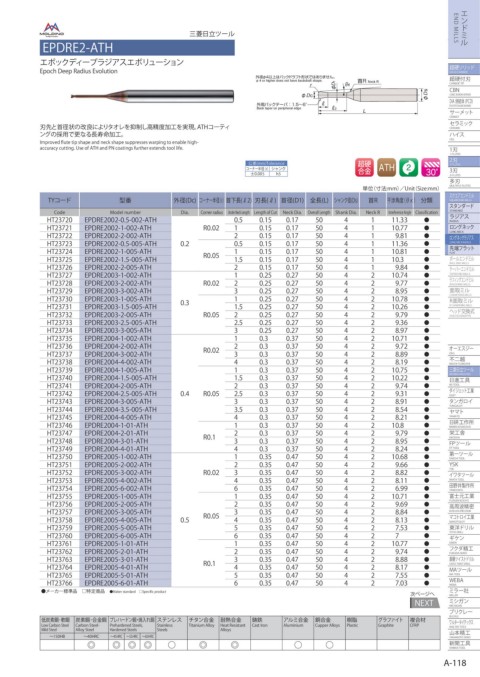
Task: Open the ギケン maker tab
Action: coord(464,539)
